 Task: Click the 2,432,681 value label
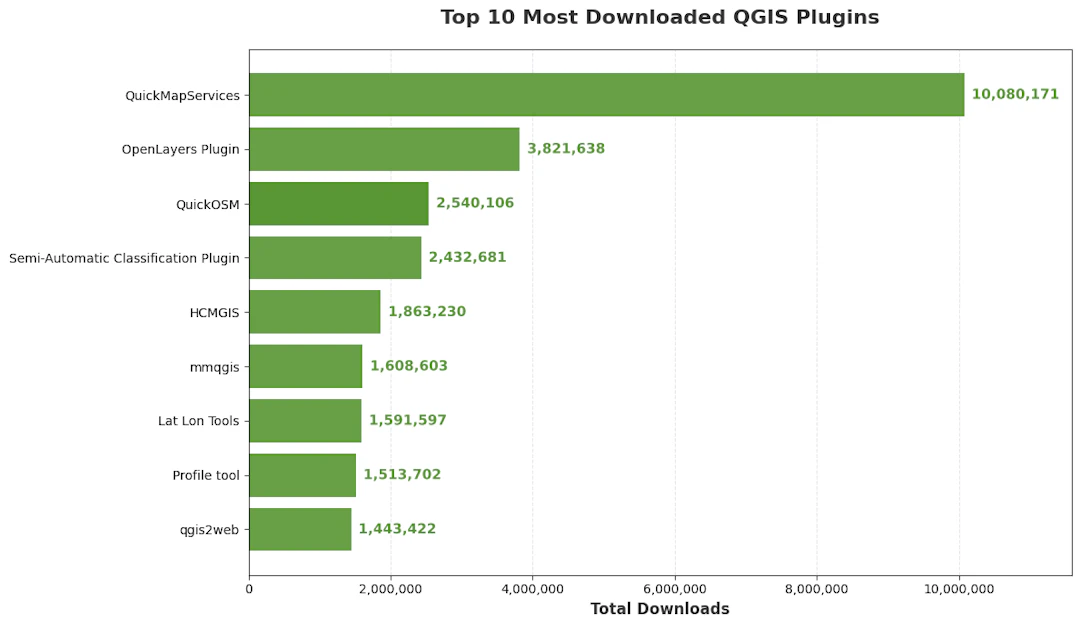tap(467, 257)
